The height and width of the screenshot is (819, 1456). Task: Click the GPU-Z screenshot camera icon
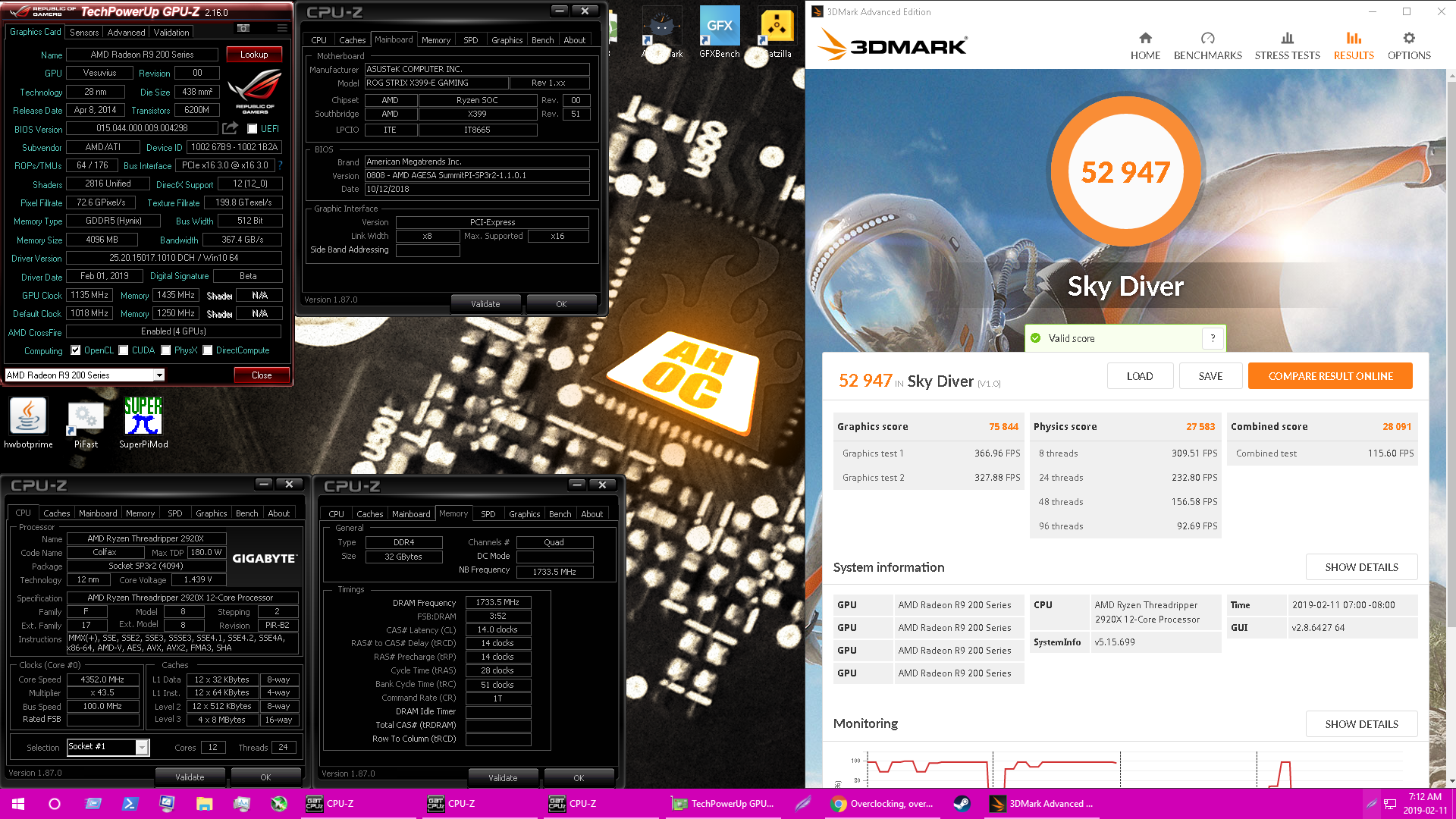tap(243, 28)
